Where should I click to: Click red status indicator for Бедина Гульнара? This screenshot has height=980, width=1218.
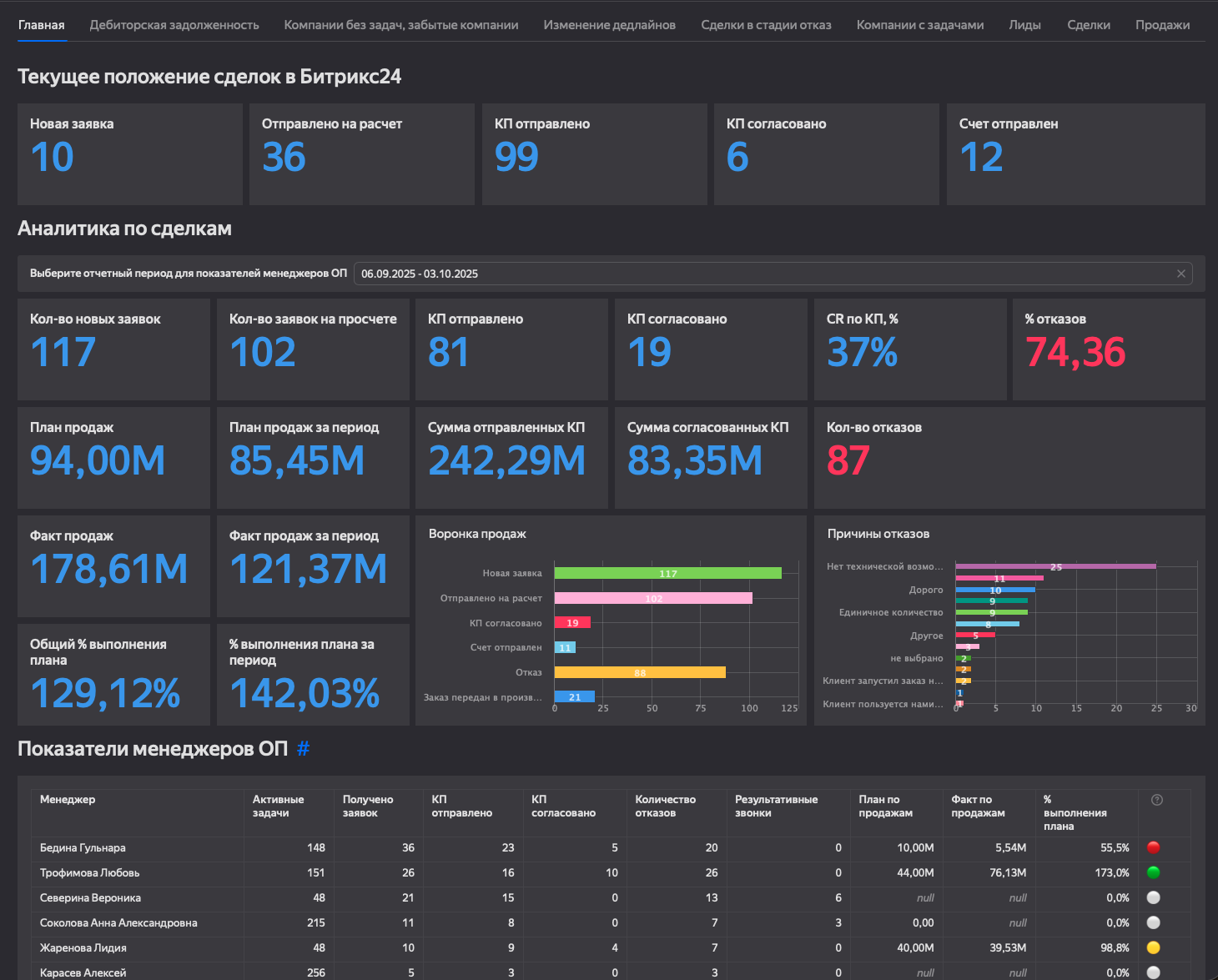tap(1153, 847)
